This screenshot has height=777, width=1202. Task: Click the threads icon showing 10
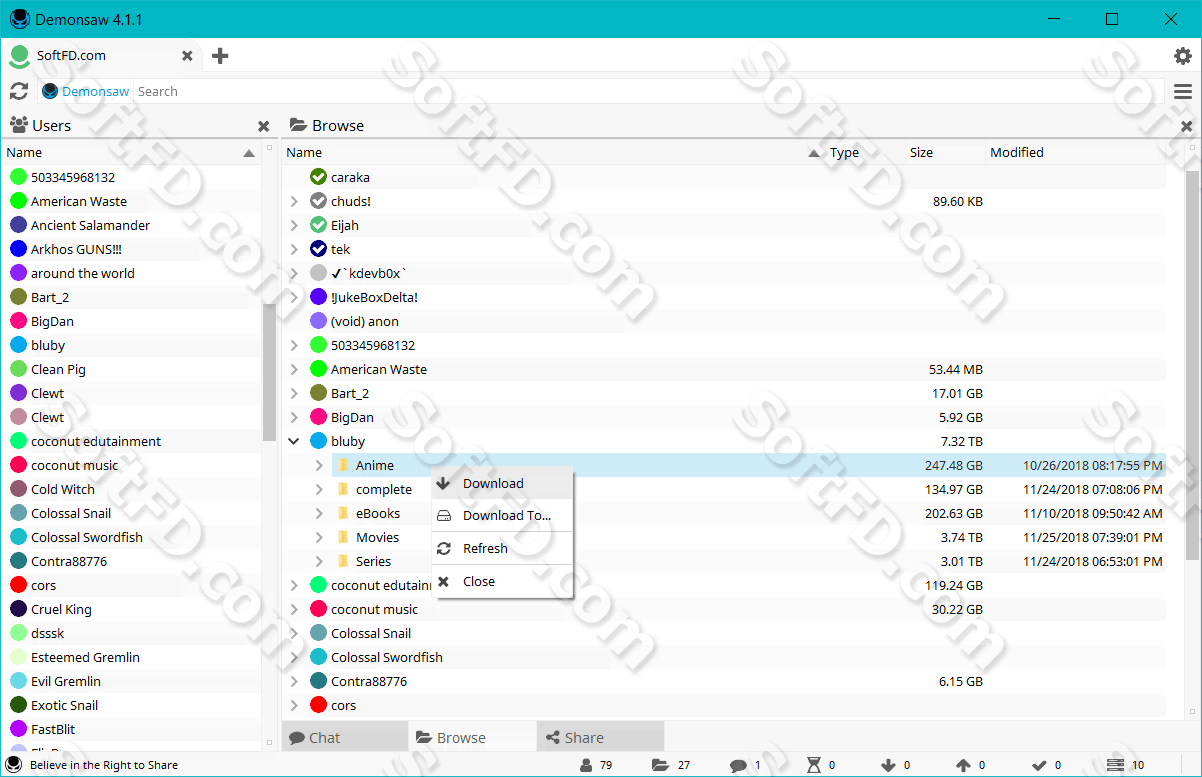(x=1116, y=765)
